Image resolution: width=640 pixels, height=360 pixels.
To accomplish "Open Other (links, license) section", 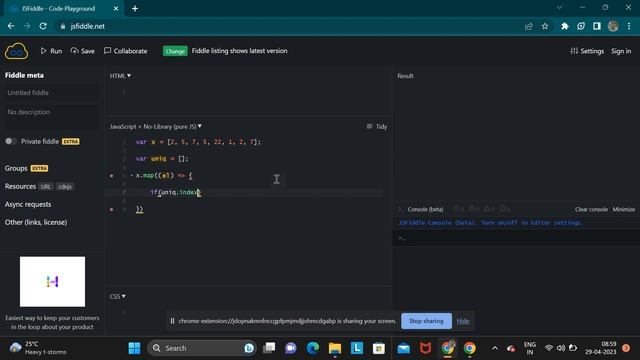I will point(36,222).
